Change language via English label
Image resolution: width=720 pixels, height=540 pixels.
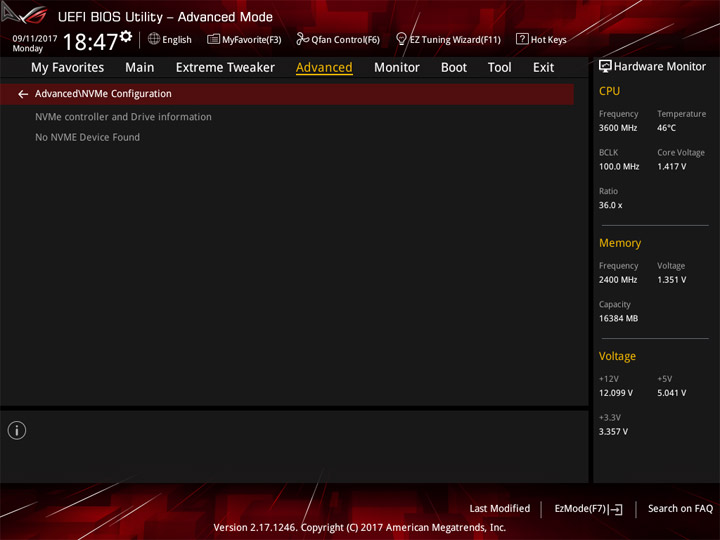coord(177,40)
